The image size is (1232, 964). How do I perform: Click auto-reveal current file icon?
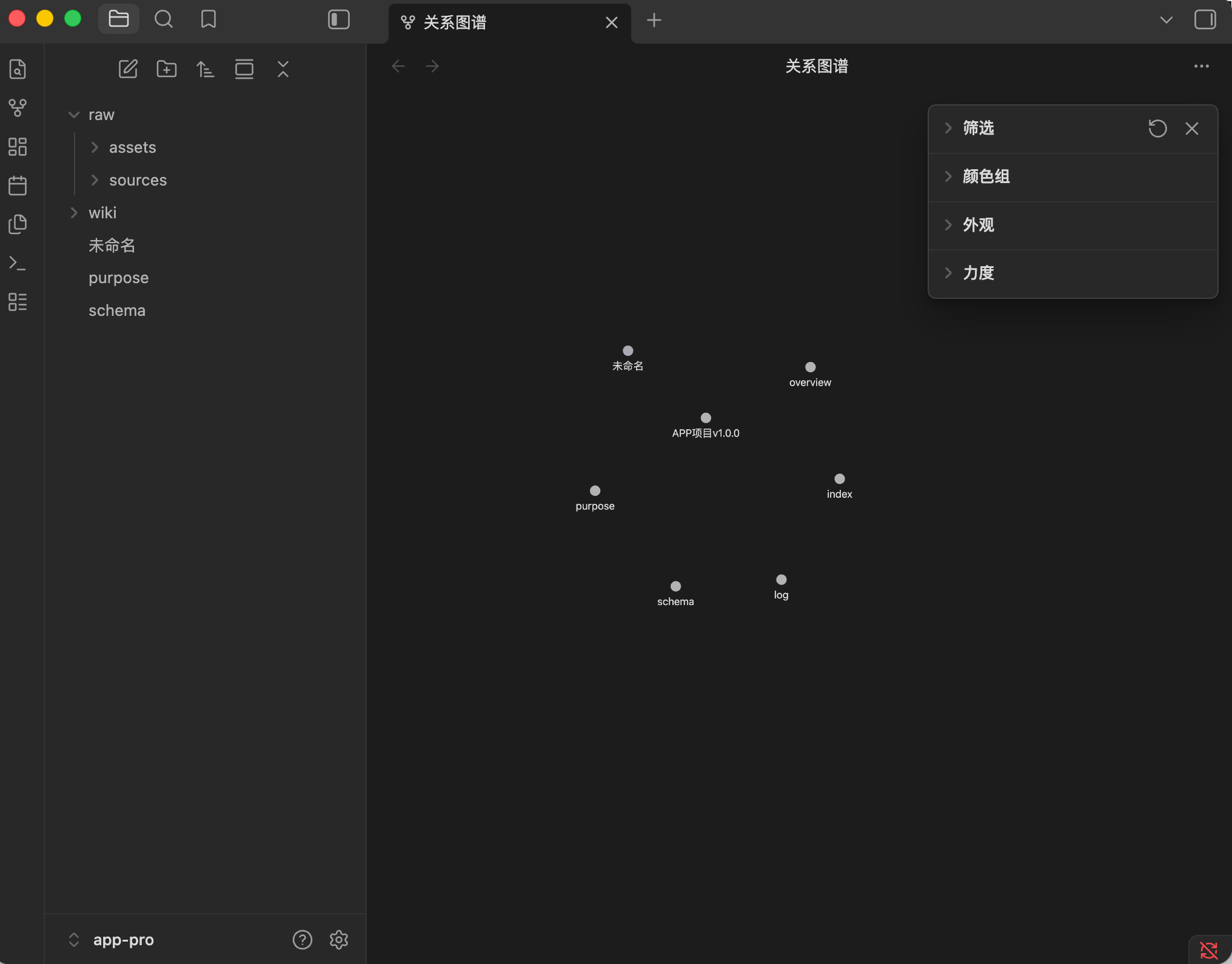pyautogui.click(x=244, y=69)
